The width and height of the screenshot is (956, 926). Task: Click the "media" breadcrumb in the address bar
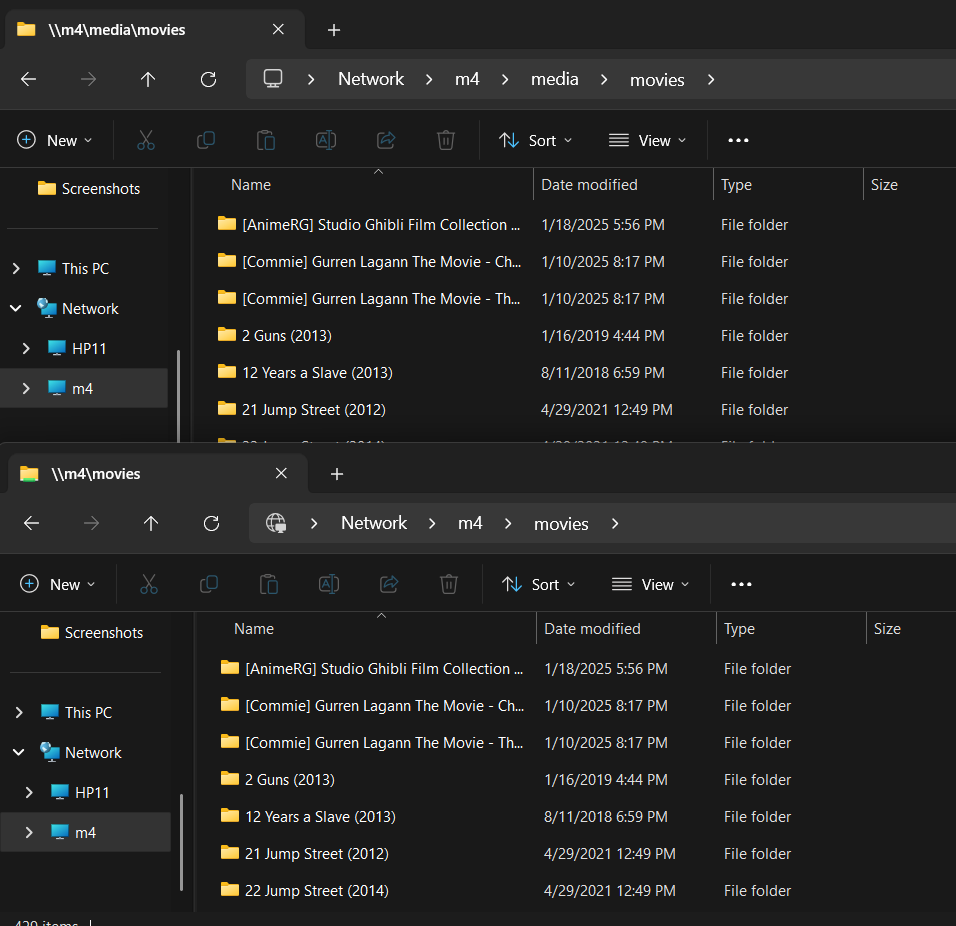point(554,80)
